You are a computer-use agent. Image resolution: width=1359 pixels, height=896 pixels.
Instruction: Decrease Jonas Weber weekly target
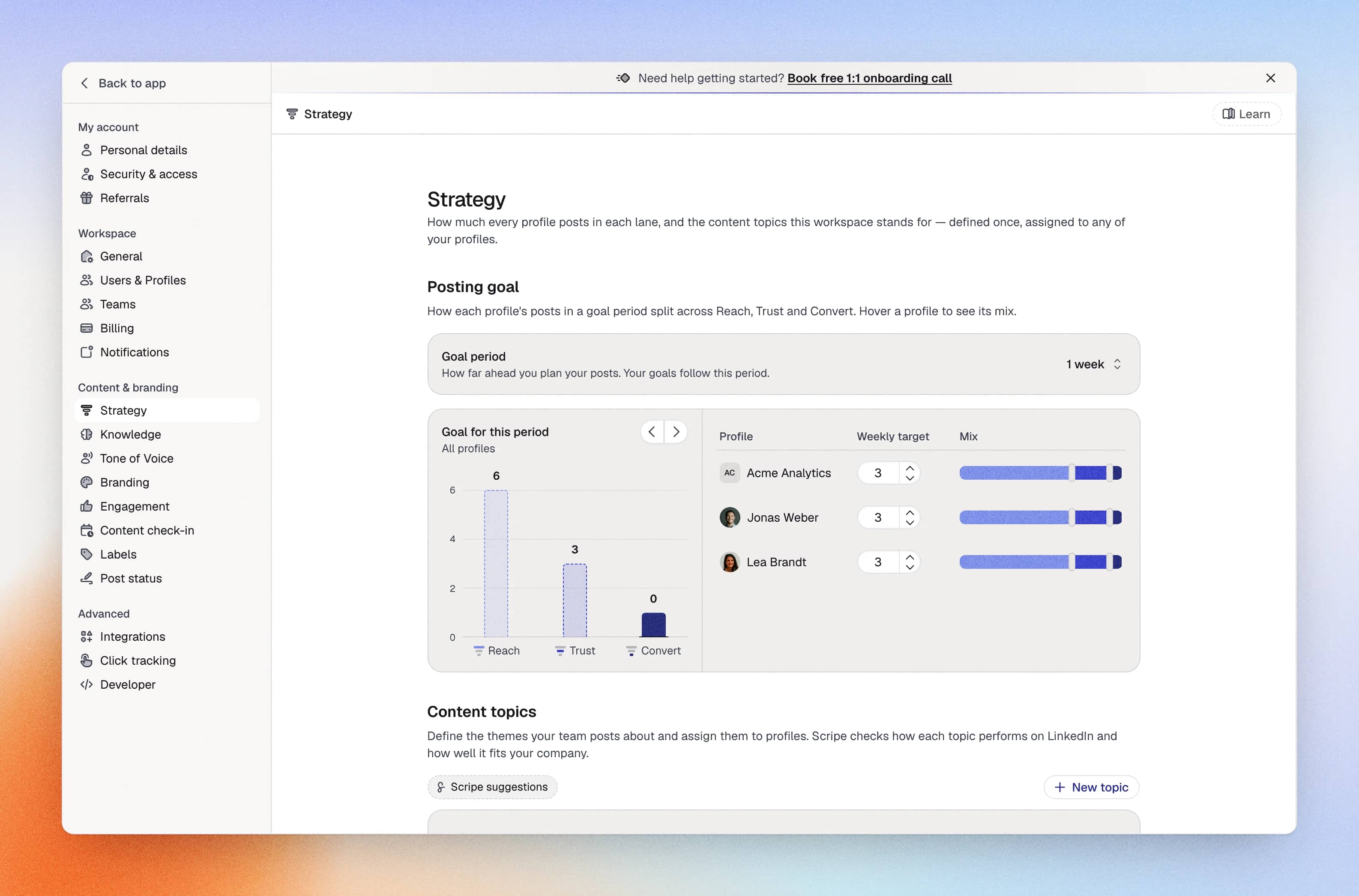coord(910,523)
